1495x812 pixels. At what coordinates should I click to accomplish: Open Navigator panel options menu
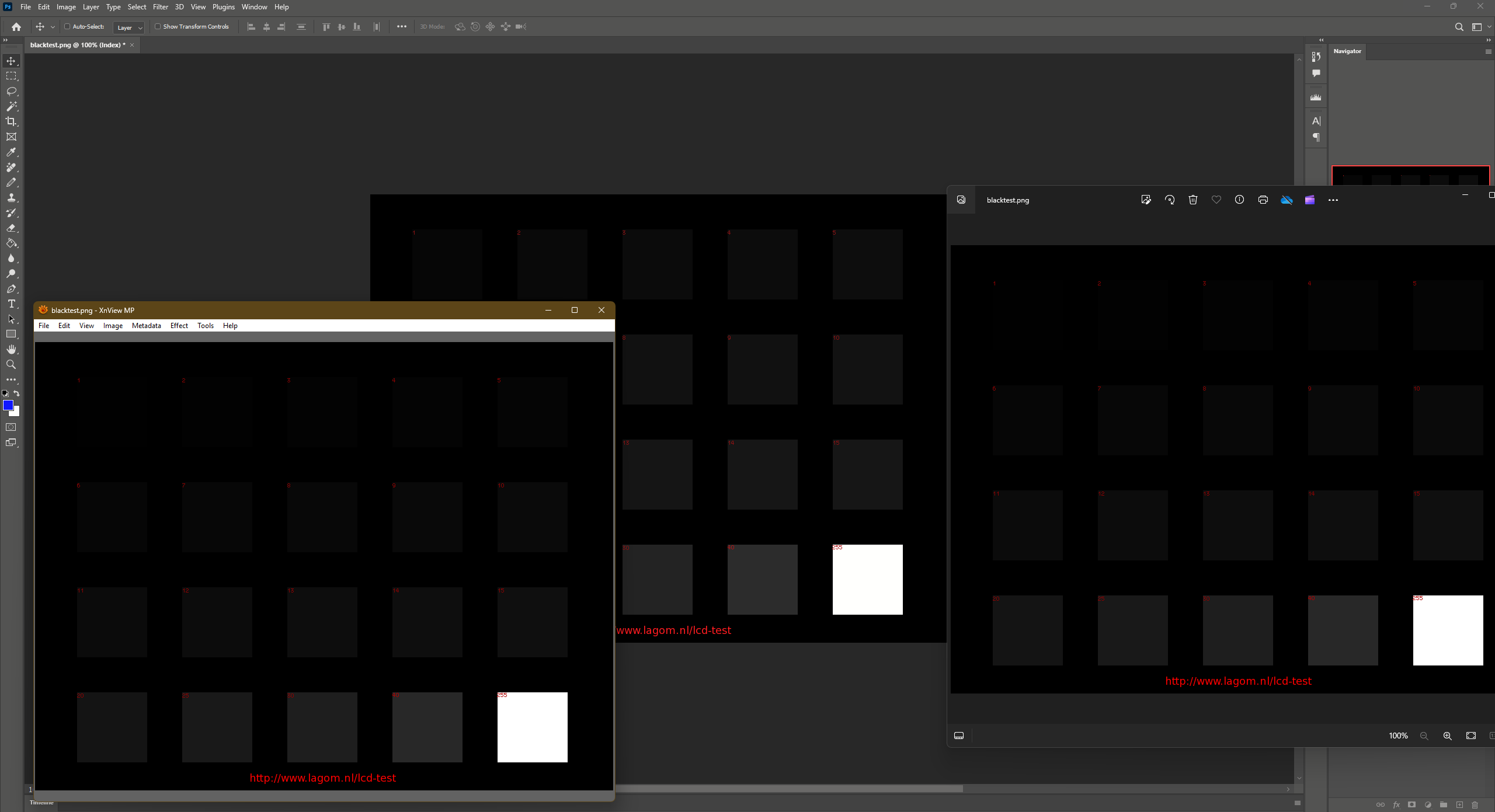[1488, 51]
